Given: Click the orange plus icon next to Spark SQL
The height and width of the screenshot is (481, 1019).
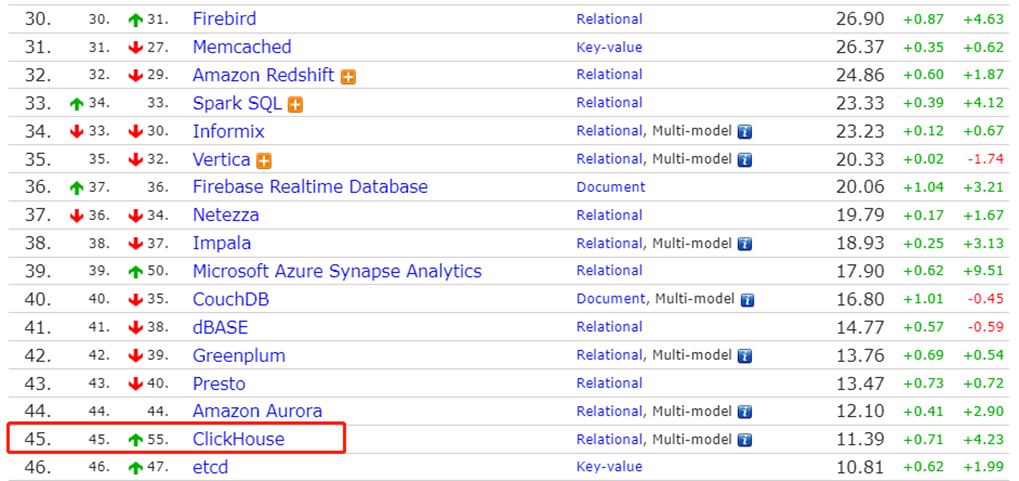Looking at the screenshot, I should 296,105.
